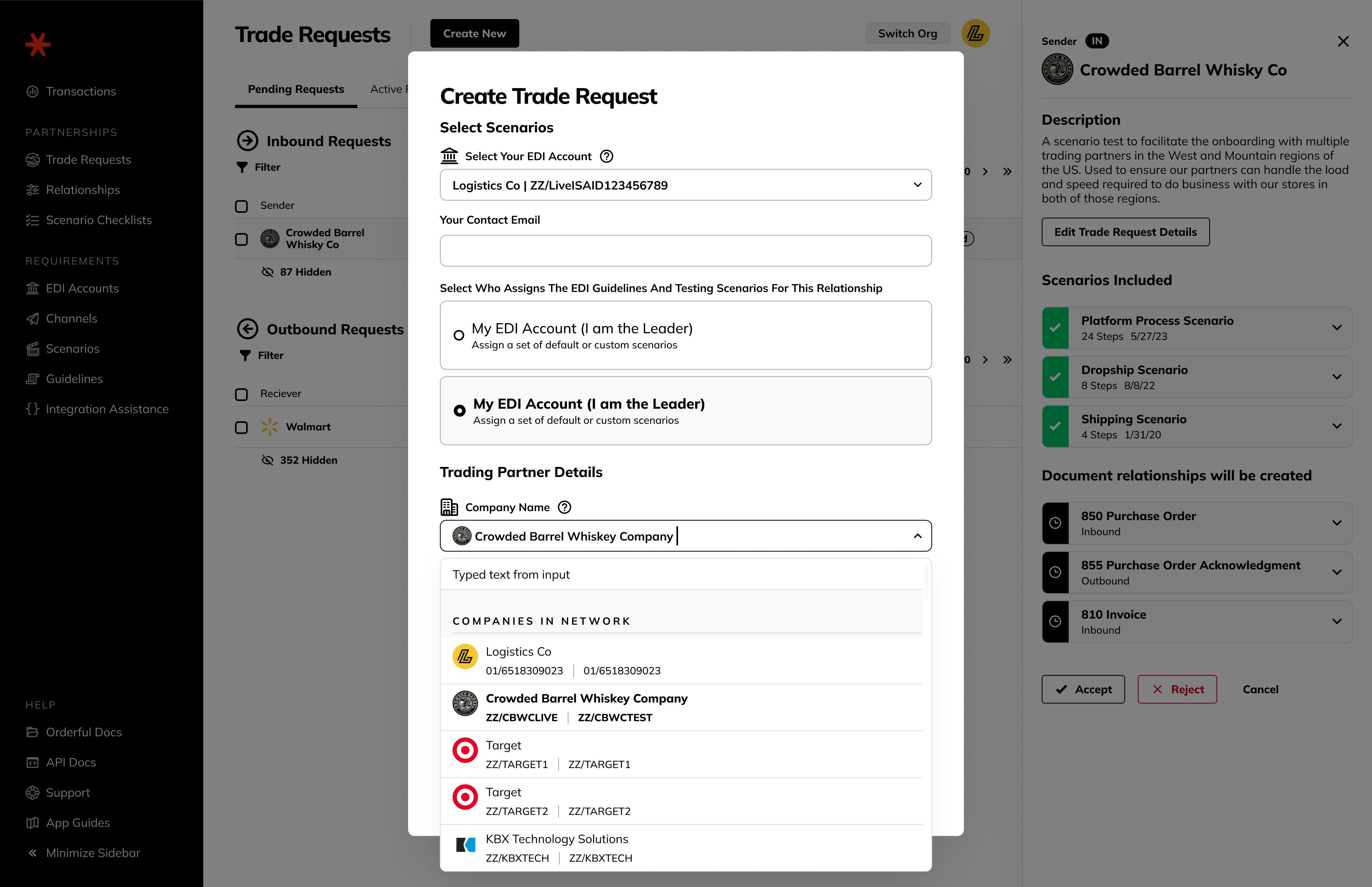This screenshot has height=887, width=1372.
Task: Click the Company Name combo box input
Action: [x=685, y=536]
